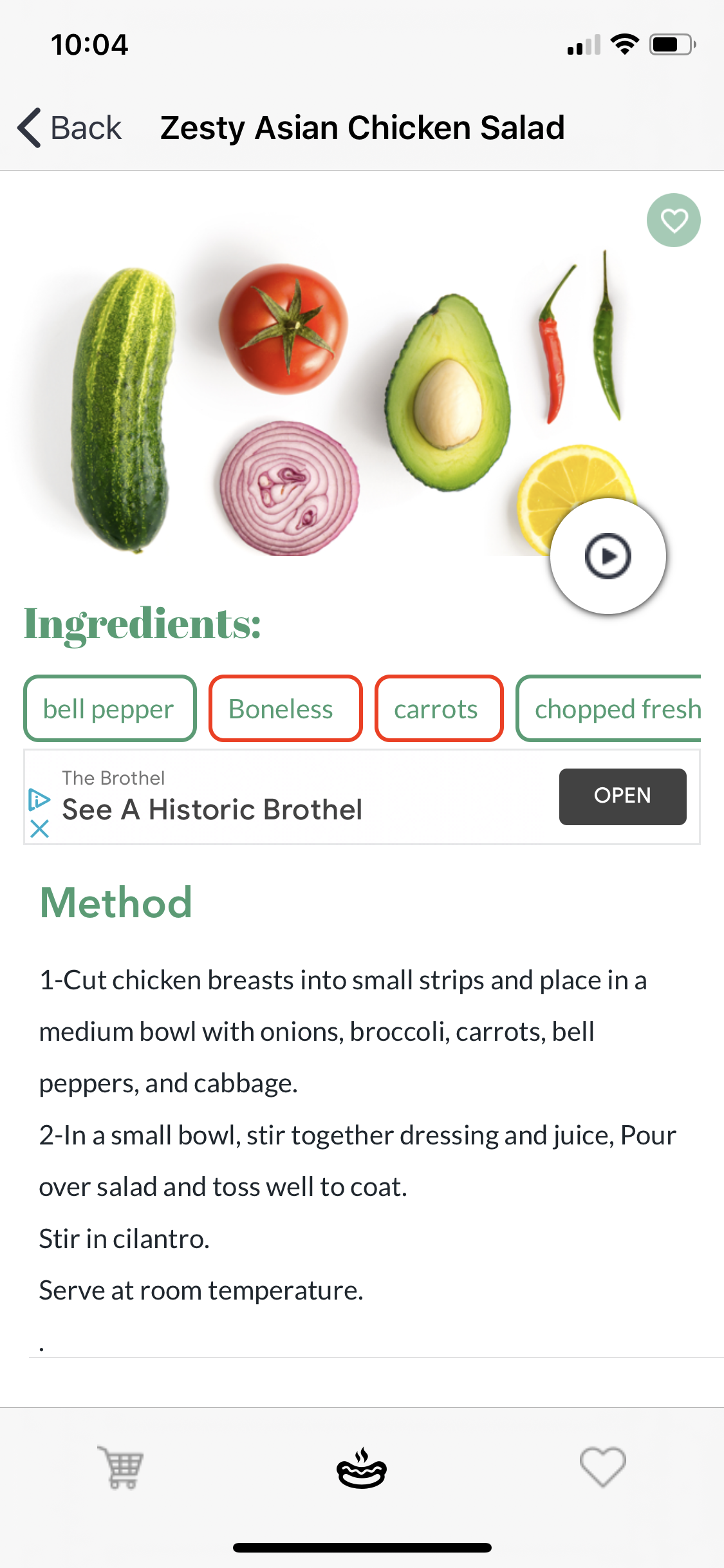Select the bell pepper ingredient chip
Viewport: 724px width, 1568px height.
pos(110,708)
